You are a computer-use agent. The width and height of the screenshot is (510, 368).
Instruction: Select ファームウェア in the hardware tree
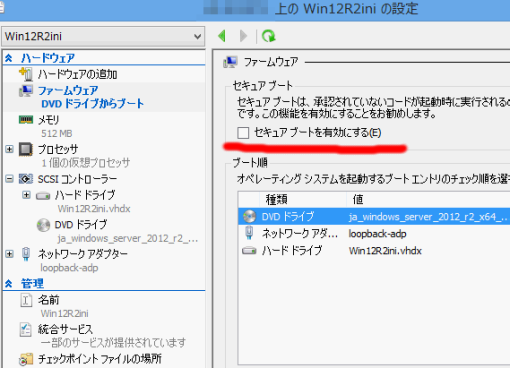click(x=68, y=90)
